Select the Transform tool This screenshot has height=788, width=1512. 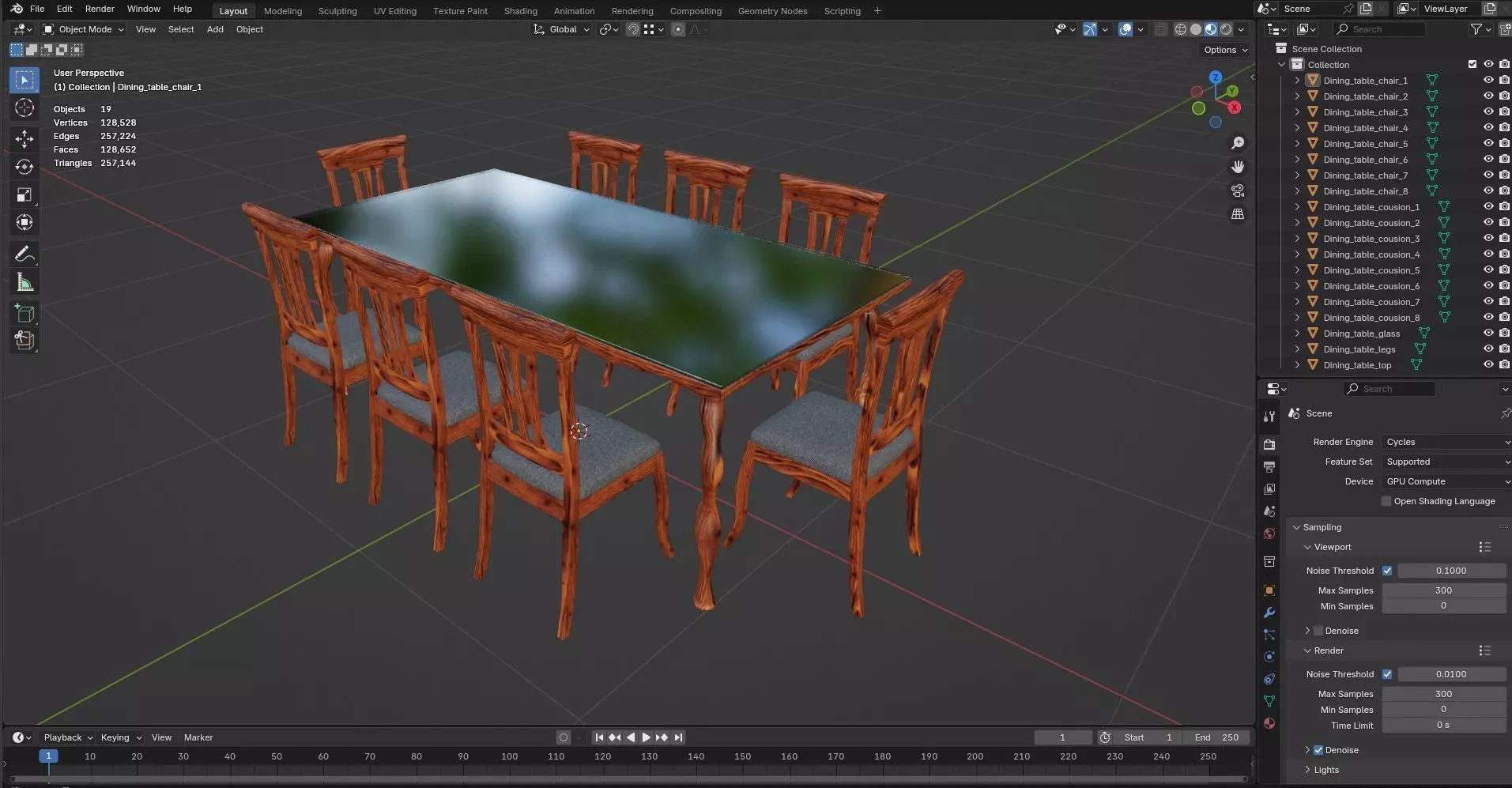click(x=25, y=222)
